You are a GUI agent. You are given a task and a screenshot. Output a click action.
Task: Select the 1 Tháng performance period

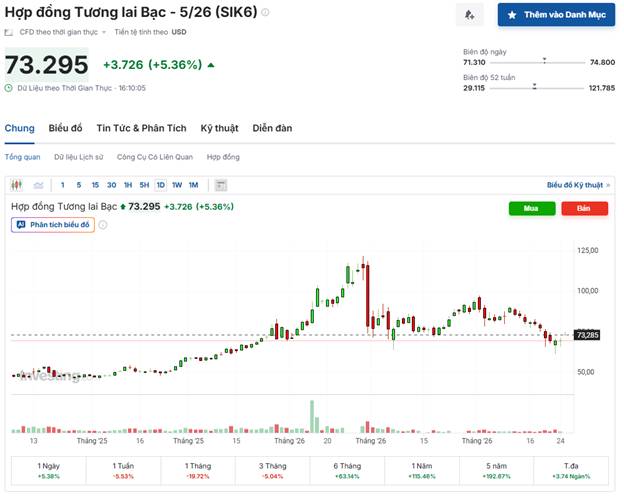pos(198,471)
